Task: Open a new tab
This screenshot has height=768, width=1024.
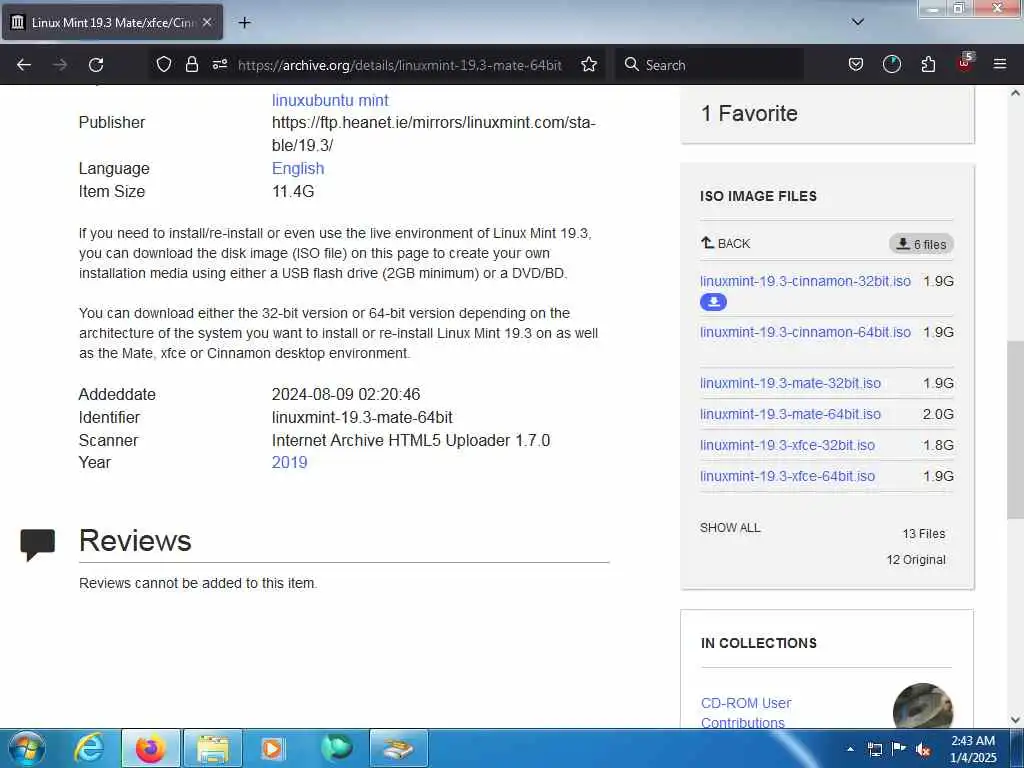Action: pyautogui.click(x=244, y=23)
